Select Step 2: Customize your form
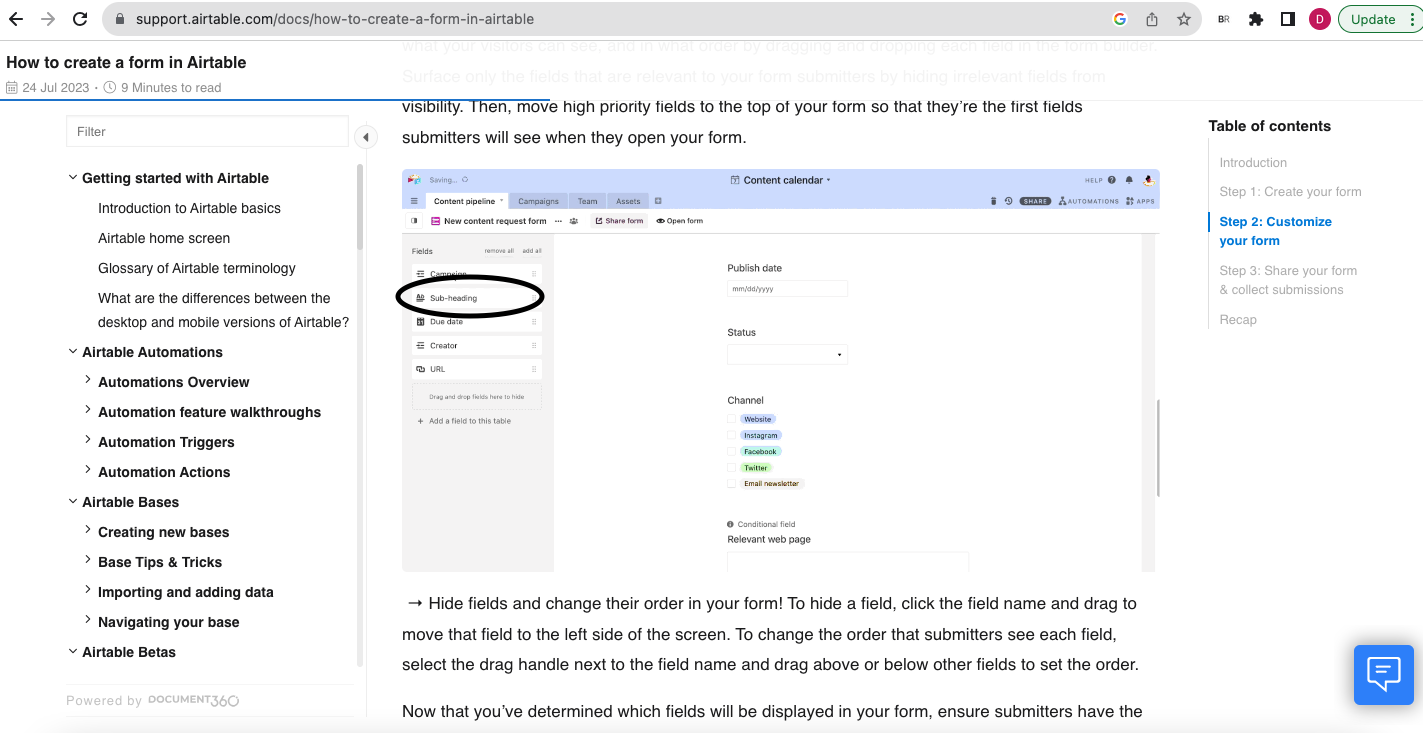Image resolution: width=1423 pixels, height=733 pixels. pyautogui.click(x=1275, y=231)
